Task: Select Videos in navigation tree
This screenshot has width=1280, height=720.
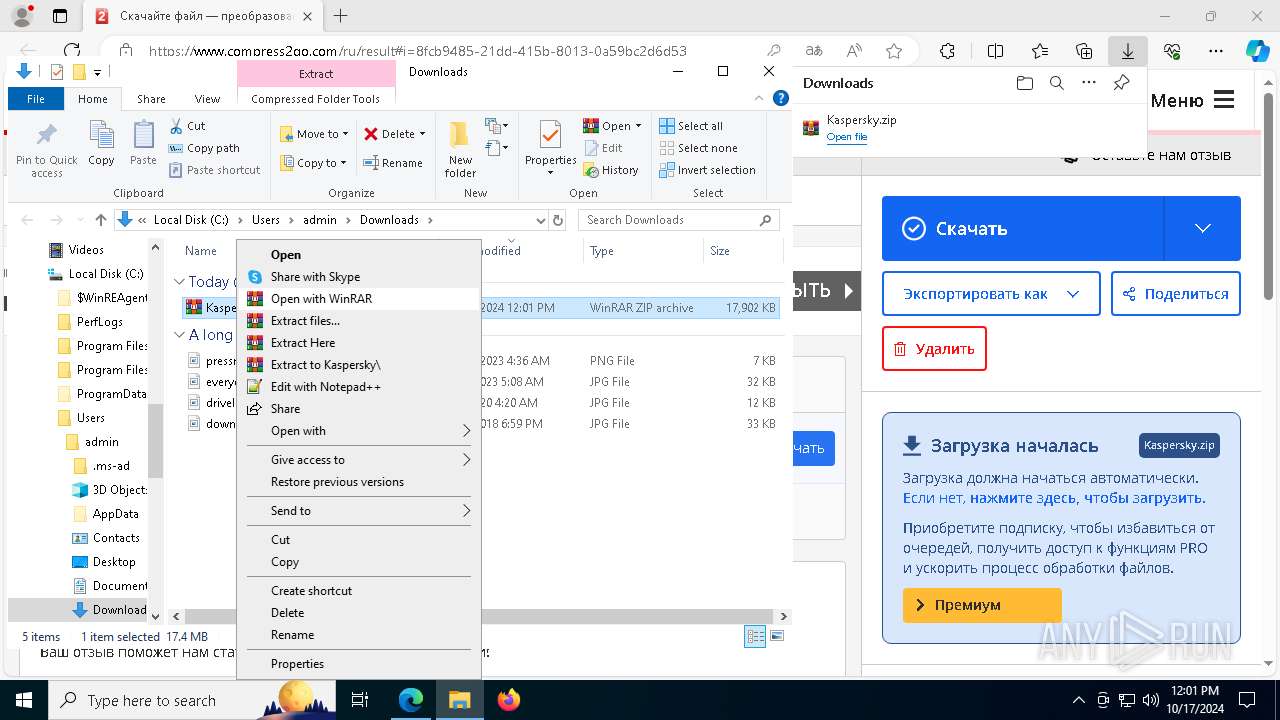Action: tap(86, 250)
